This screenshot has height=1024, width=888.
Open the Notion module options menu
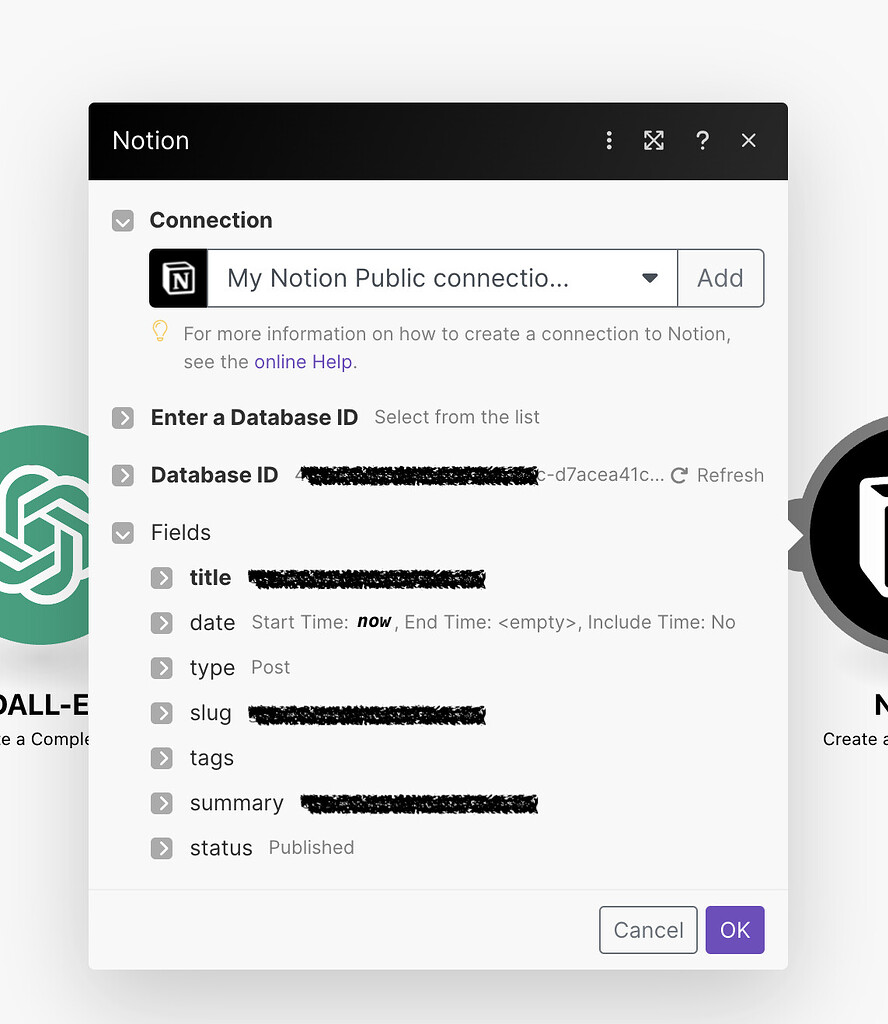click(609, 140)
